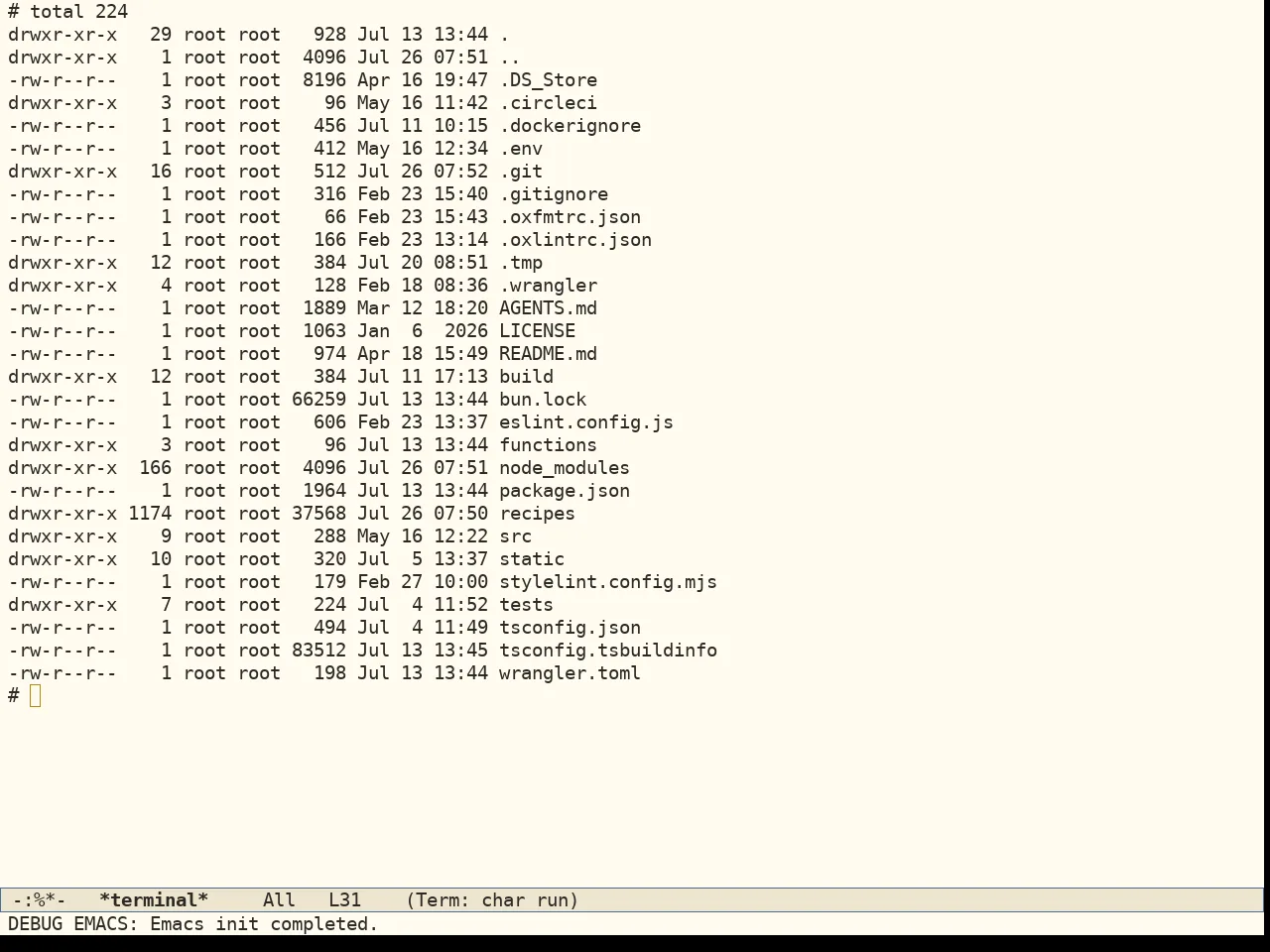Click the src directory name
The width and height of the screenshot is (1270, 952).
(x=515, y=536)
